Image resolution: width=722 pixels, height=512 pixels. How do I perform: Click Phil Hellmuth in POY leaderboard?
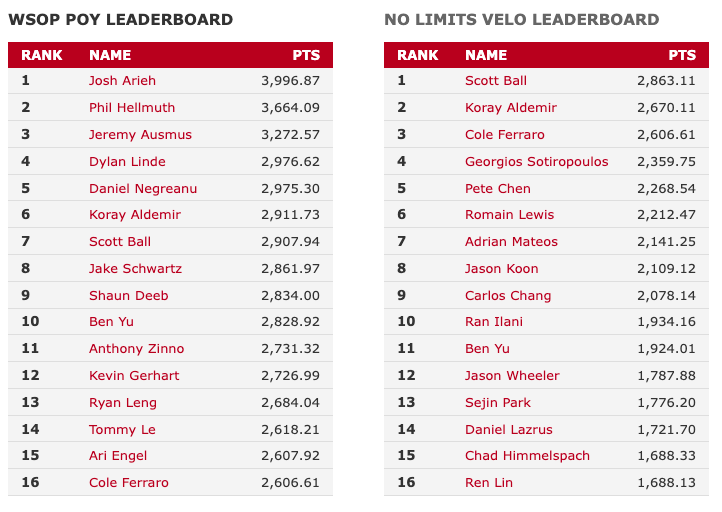132,107
